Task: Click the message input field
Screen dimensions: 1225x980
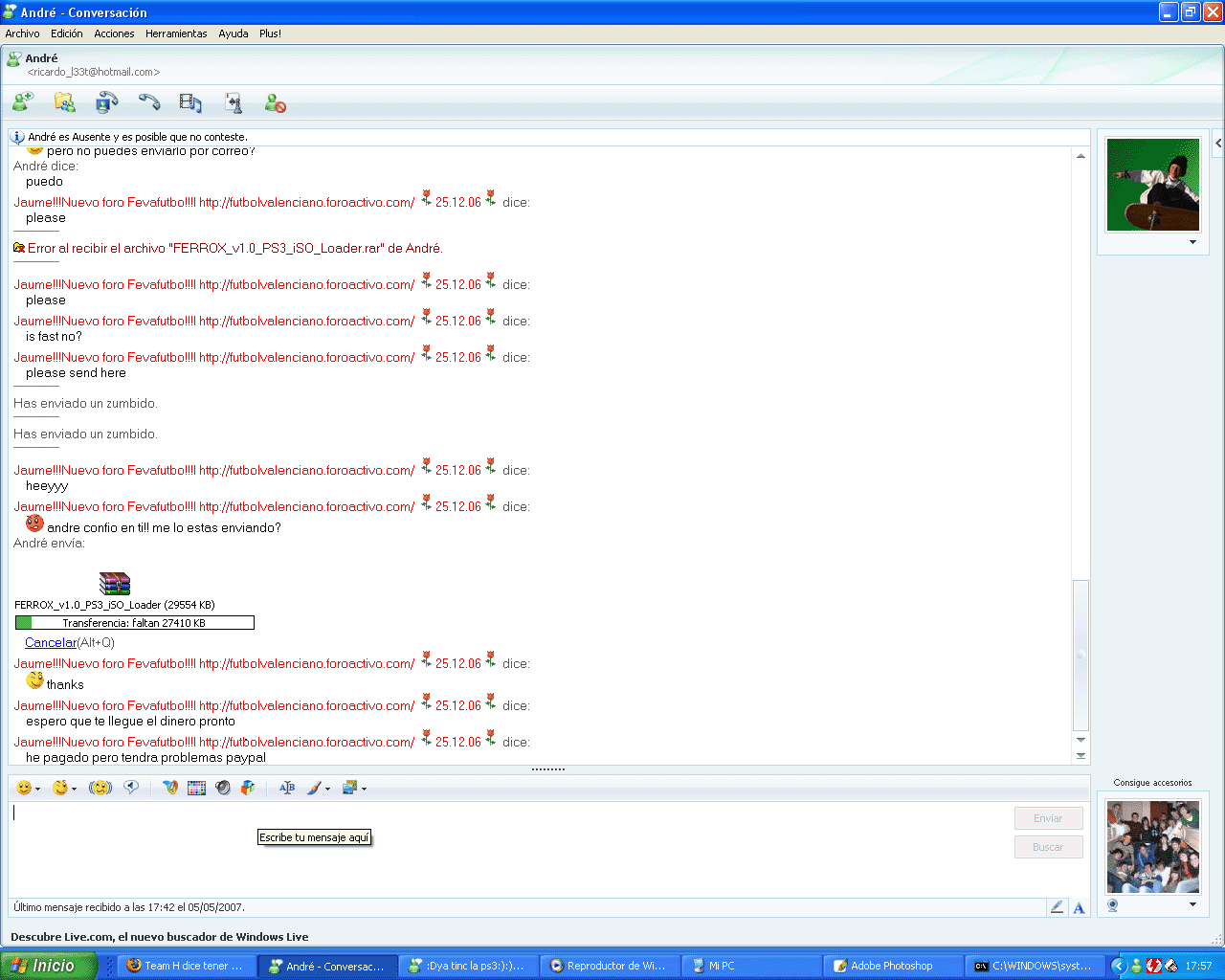Action: (x=510, y=849)
